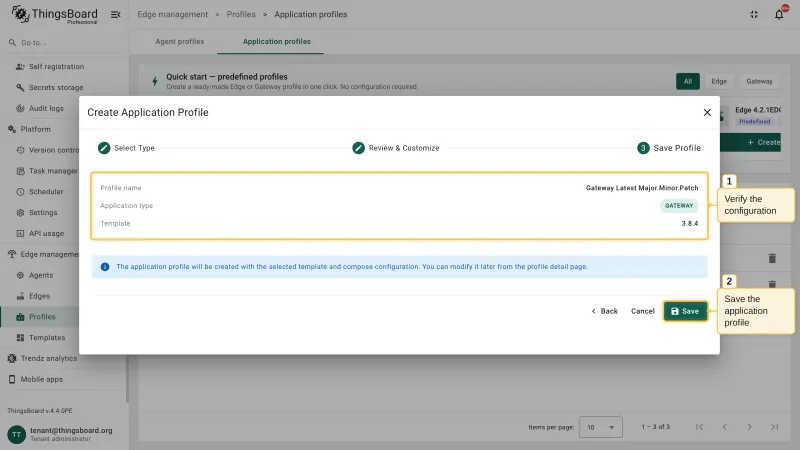The height and width of the screenshot is (450, 800).
Task: Click the Secrets storage key icon
Action: coord(20,88)
